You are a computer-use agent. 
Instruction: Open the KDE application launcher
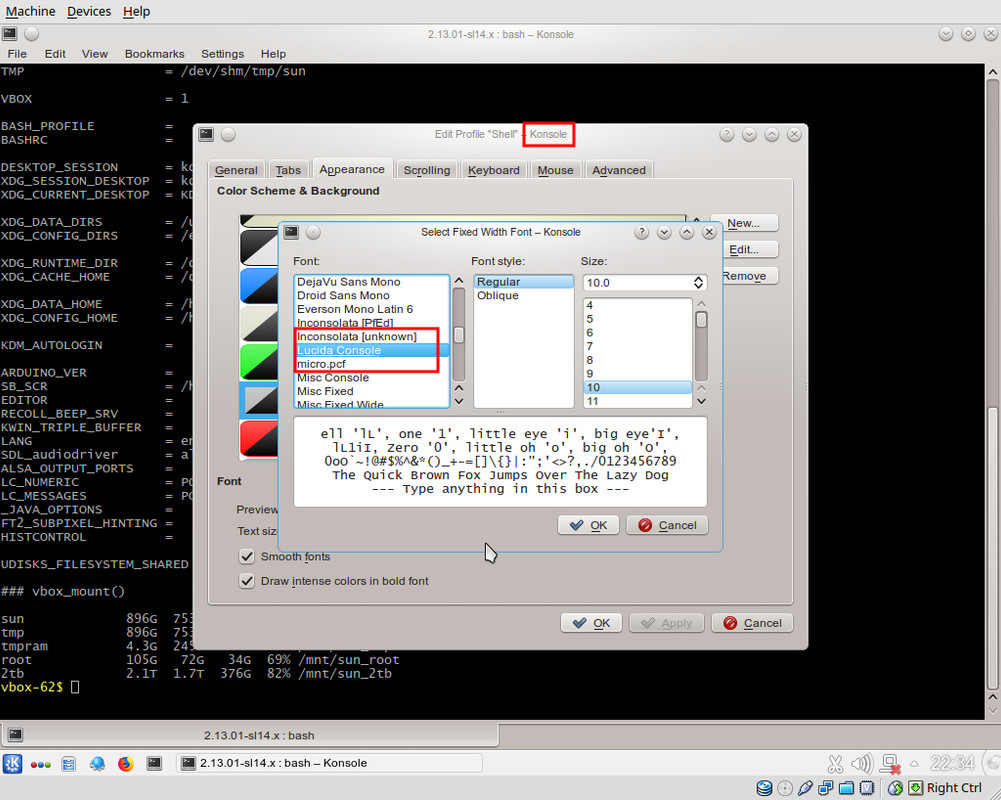pyautogui.click(x=12, y=763)
